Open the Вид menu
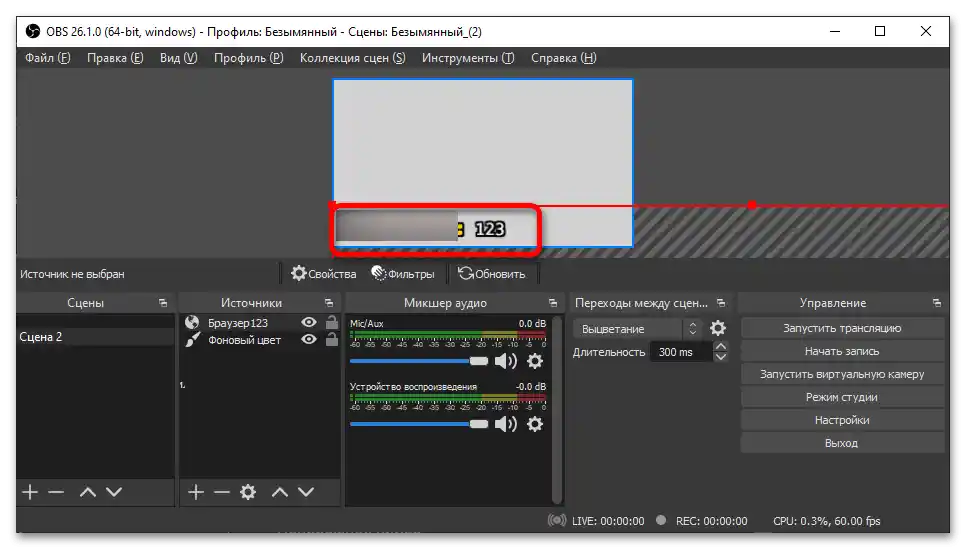 click(x=179, y=58)
